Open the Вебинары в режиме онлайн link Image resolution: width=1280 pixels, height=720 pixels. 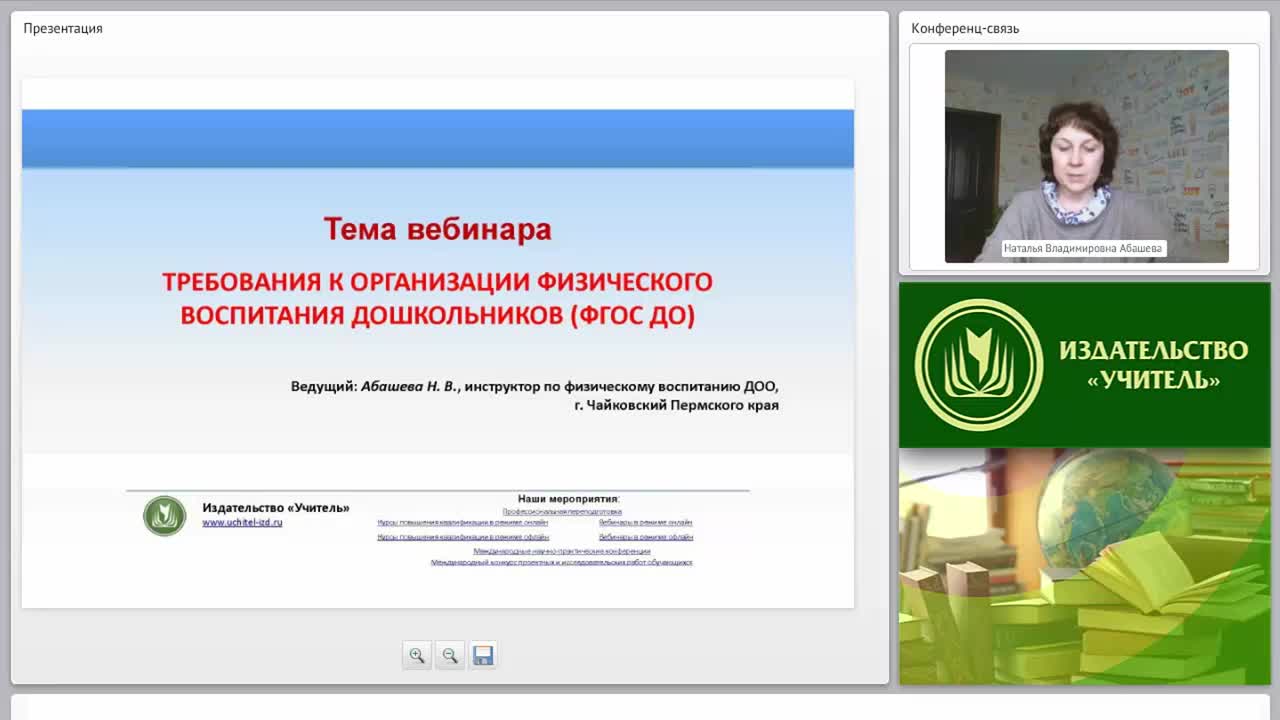[646, 522]
